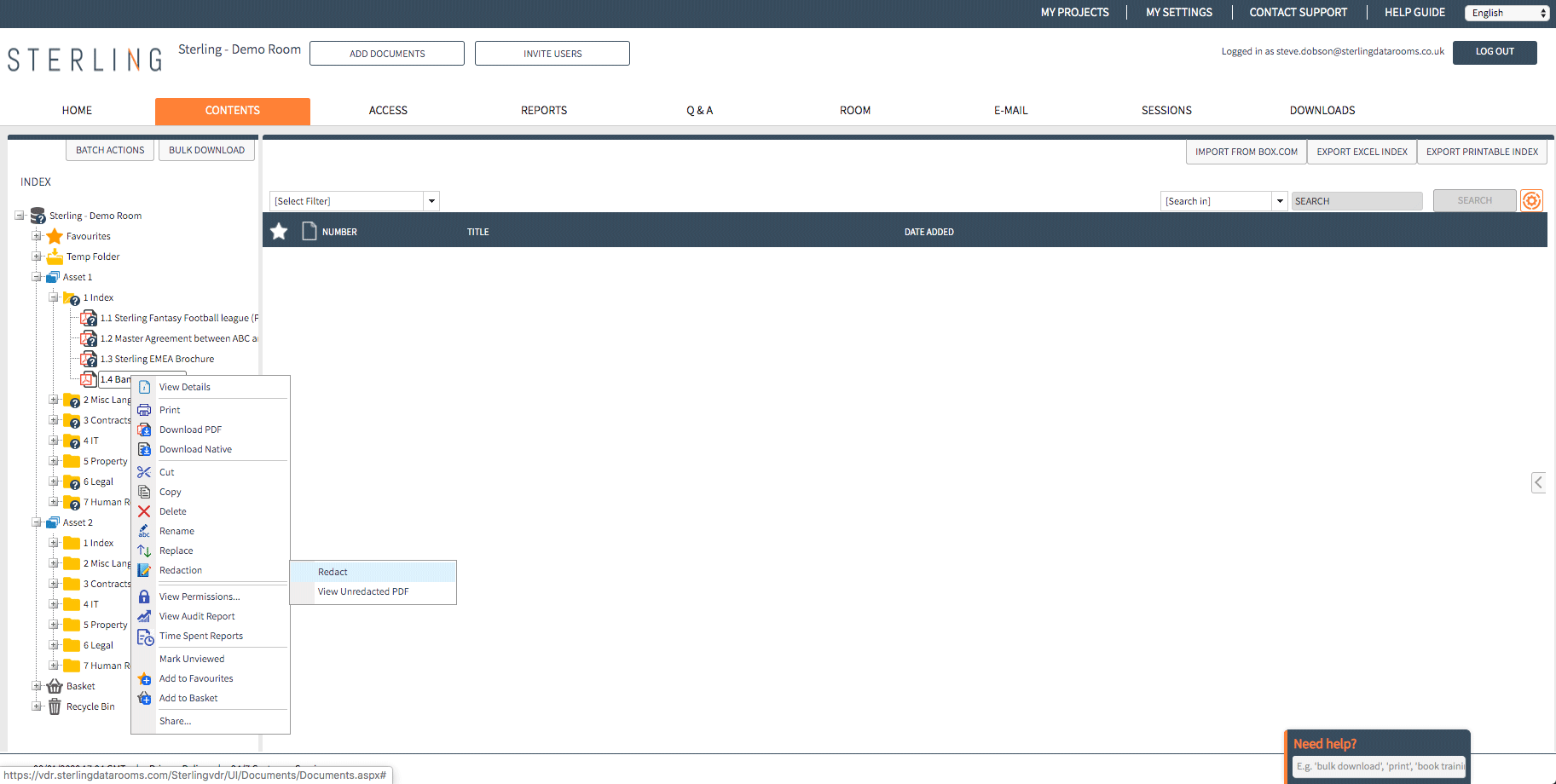Click the favourites star column header icon

pos(279,231)
